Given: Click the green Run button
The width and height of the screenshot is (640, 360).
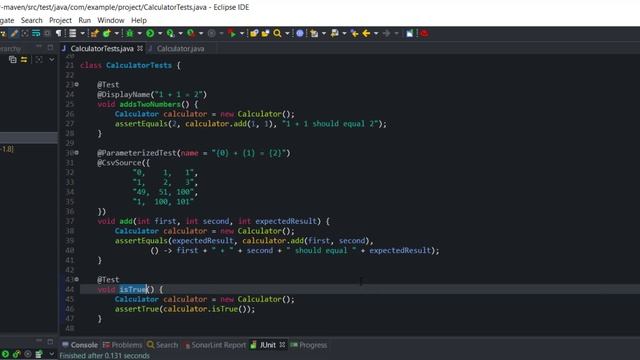Looking at the screenshot, I should [150, 33].
